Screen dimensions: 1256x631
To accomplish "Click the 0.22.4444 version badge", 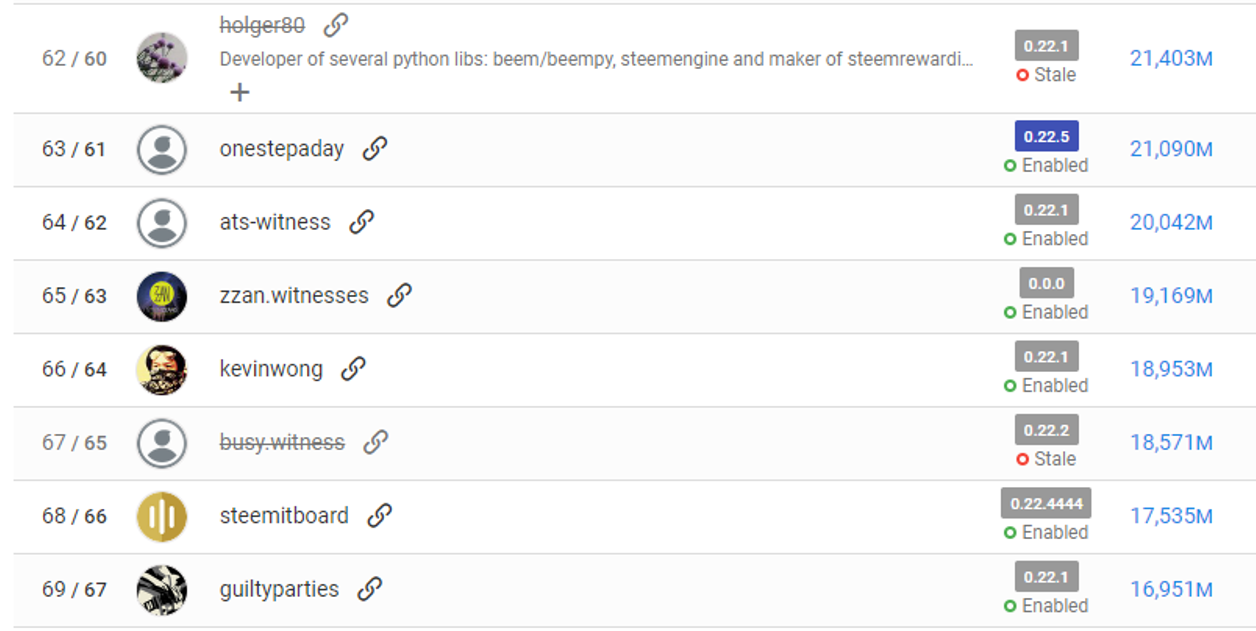I will (1046, 503).
